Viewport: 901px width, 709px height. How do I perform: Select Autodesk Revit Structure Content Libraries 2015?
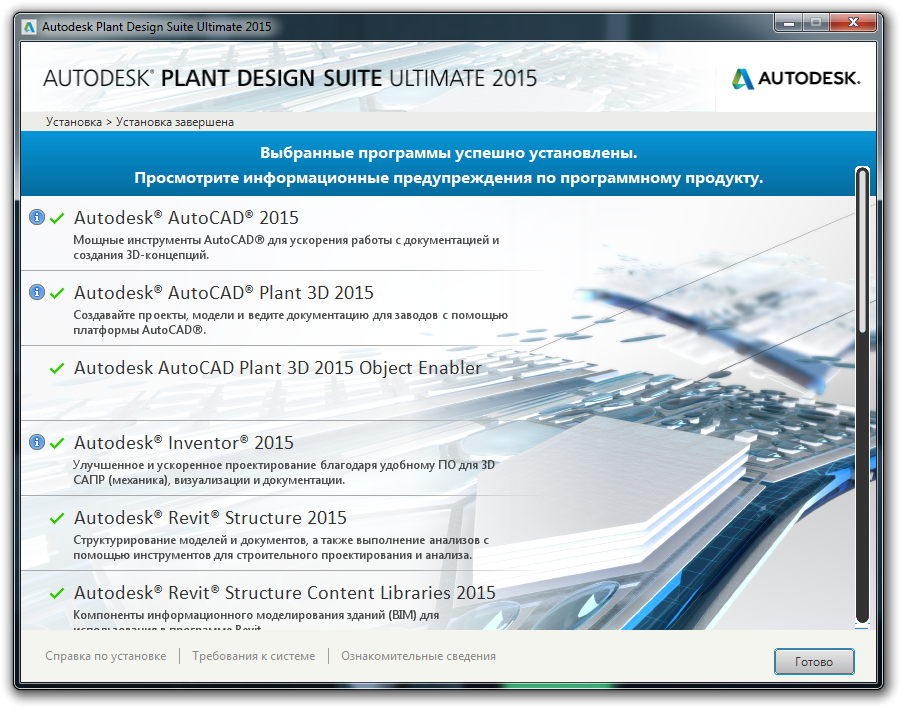284,592
